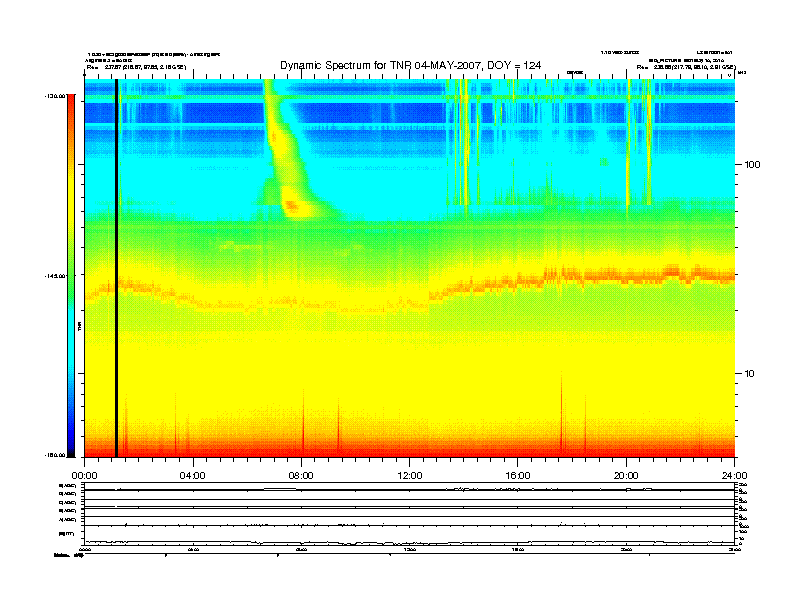This screenshot has width=792, height=612.
Task: Click the 16:00 time axis label
Action: pyautogui.click(x=518, y=476)
